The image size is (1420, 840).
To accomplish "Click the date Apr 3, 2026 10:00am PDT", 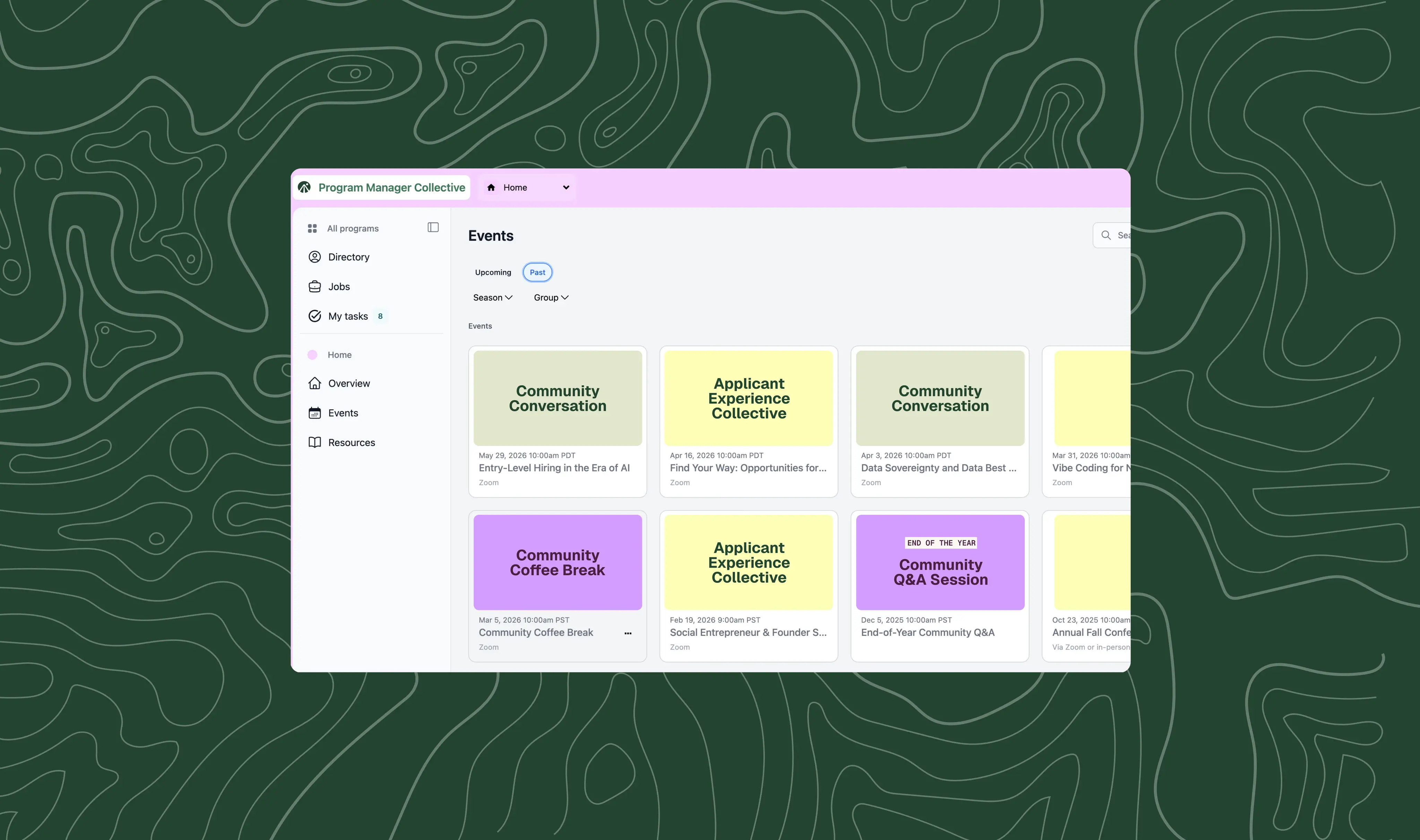I will tap(906, 455).
